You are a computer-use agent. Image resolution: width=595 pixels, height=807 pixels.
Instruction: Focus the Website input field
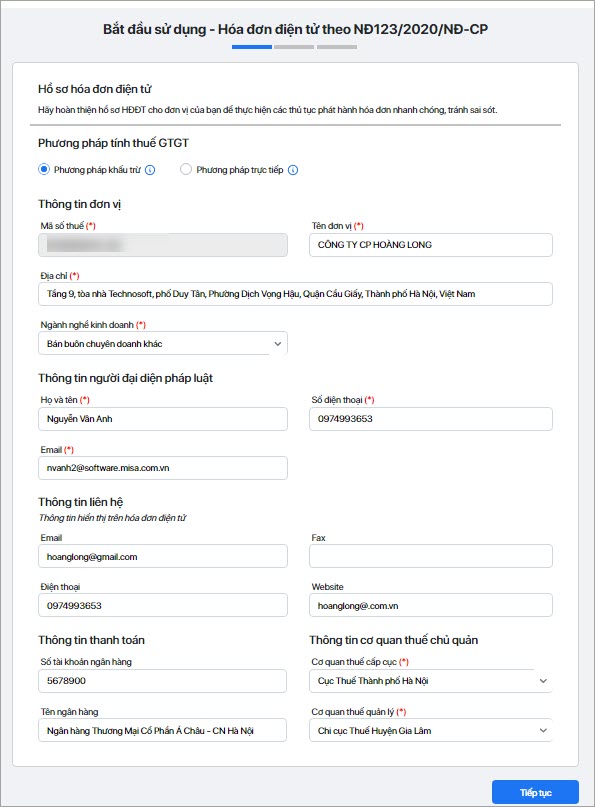tap(431, 605)
